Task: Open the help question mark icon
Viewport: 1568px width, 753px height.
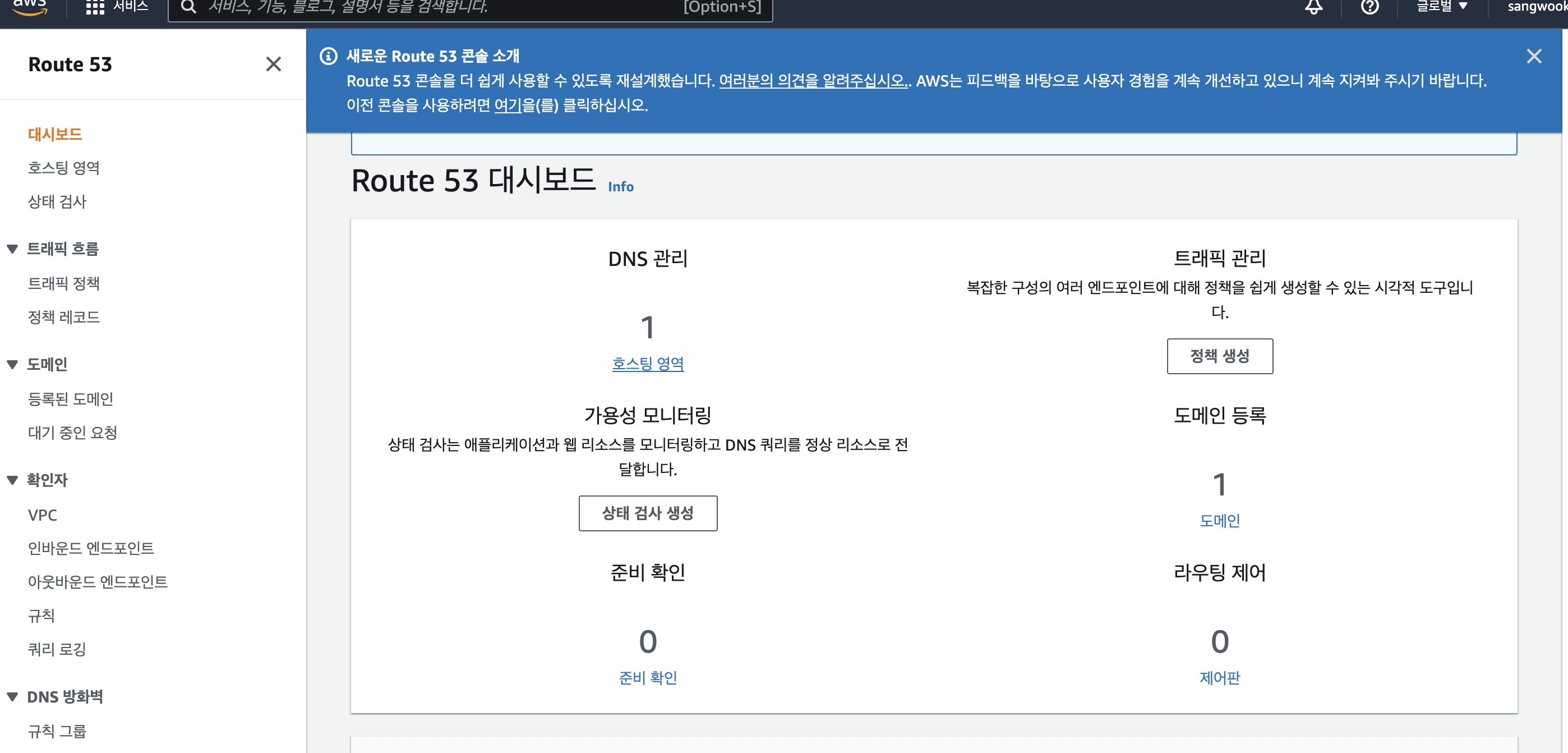Action: pyautogui.click(x=1369, y=7)
